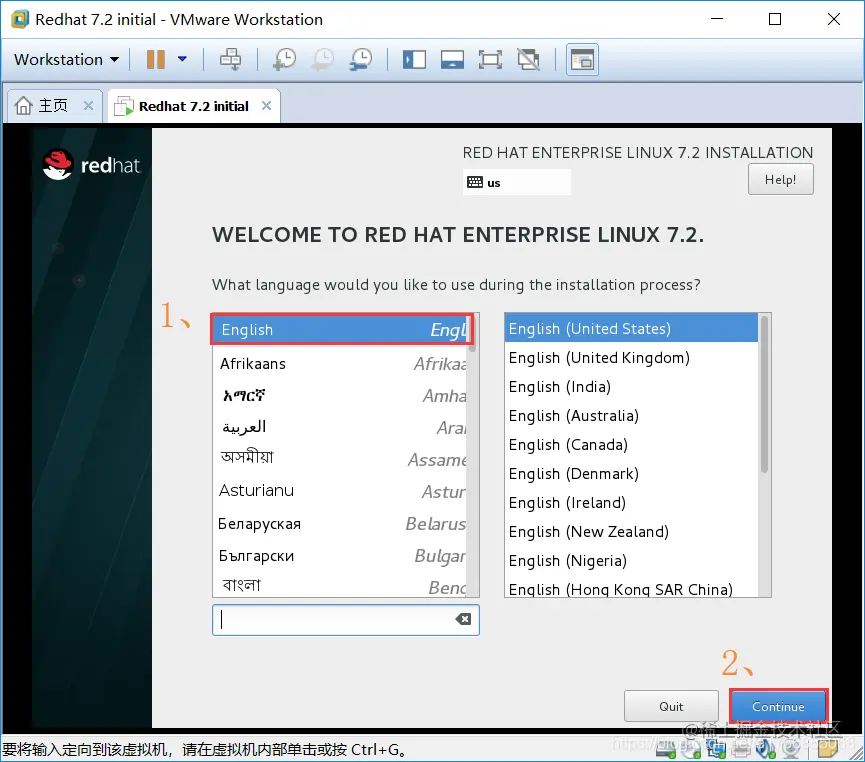
Task: Choose English (Denmark) locale
Action: click(x=631, y=473)
